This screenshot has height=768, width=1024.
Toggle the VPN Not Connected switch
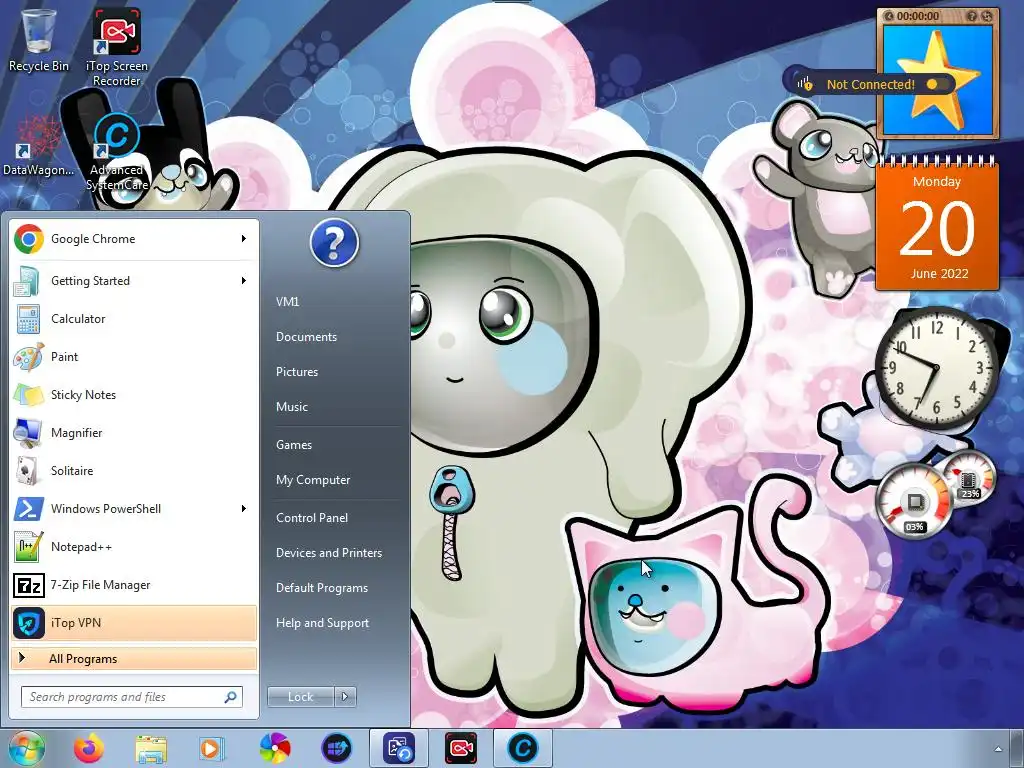click(x=936, y=84)
